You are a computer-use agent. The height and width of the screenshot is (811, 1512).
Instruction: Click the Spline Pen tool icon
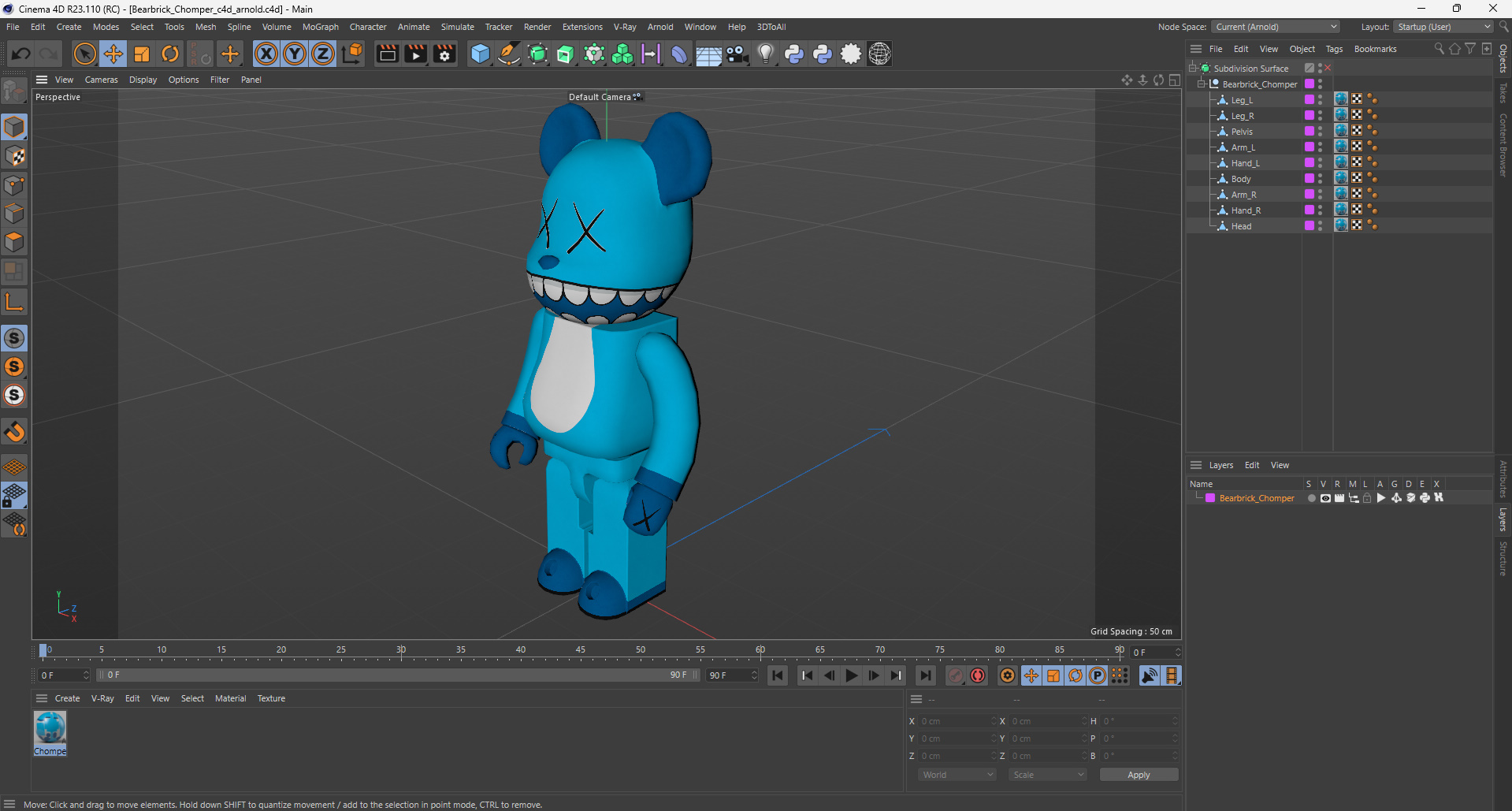tap(509, 54)
